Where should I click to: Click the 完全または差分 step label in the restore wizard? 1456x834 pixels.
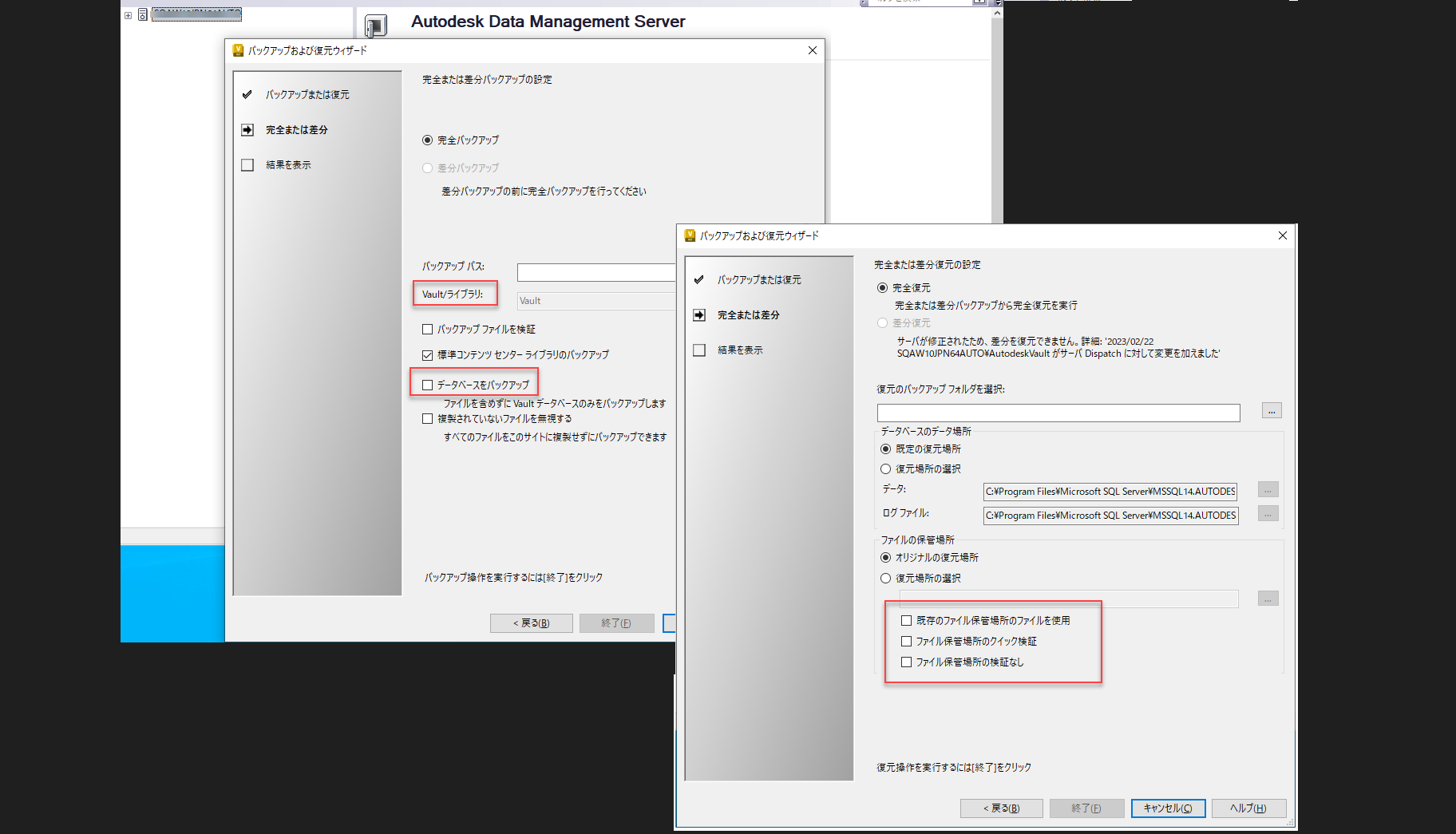coord(748,314)
